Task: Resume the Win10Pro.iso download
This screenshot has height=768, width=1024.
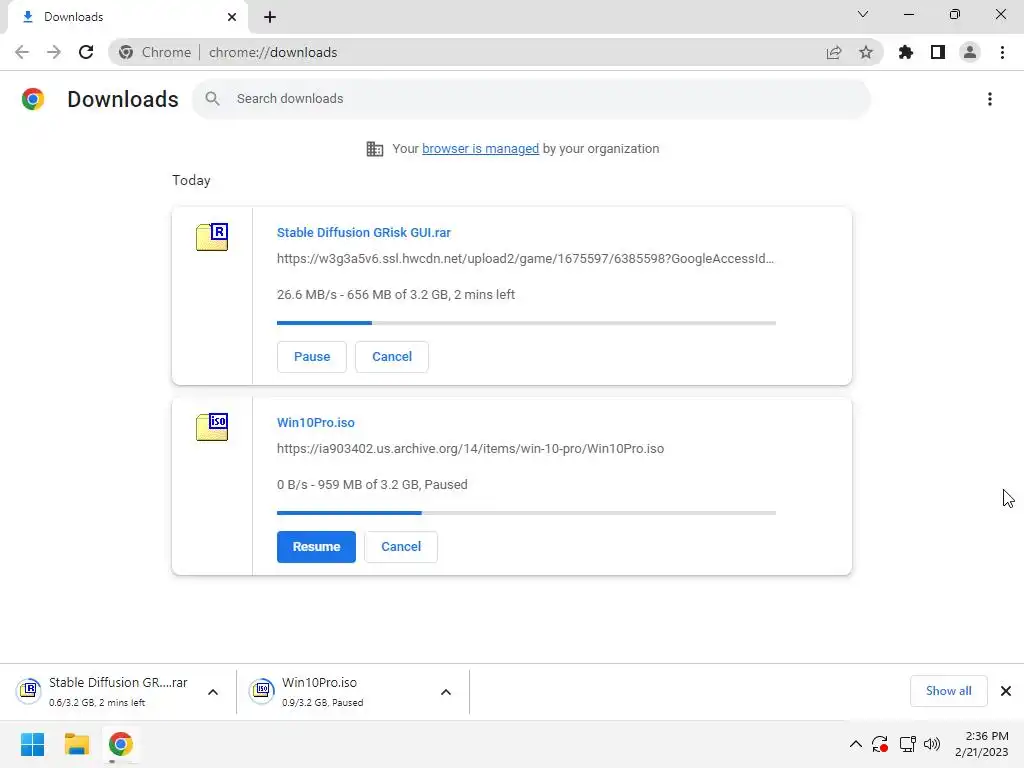Action: pos(316,547)
